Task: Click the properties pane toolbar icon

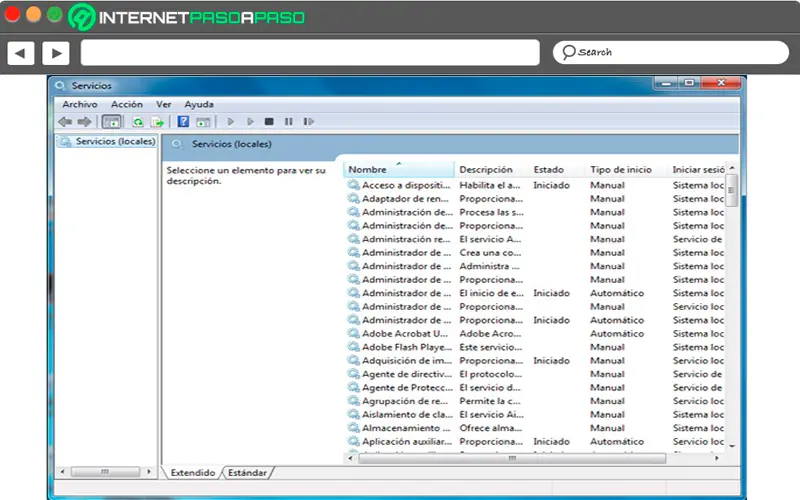Action: pyautogui.click(x=203, y=122)
